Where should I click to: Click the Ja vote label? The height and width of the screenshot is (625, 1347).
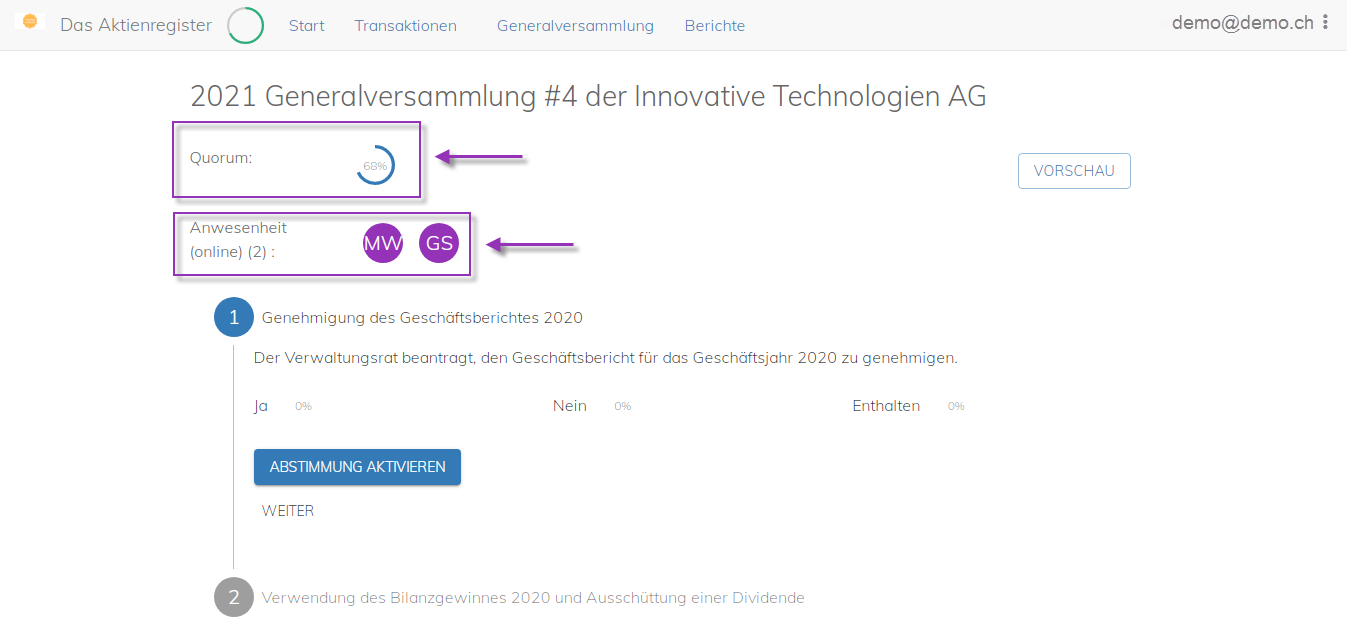pos(261,406)
